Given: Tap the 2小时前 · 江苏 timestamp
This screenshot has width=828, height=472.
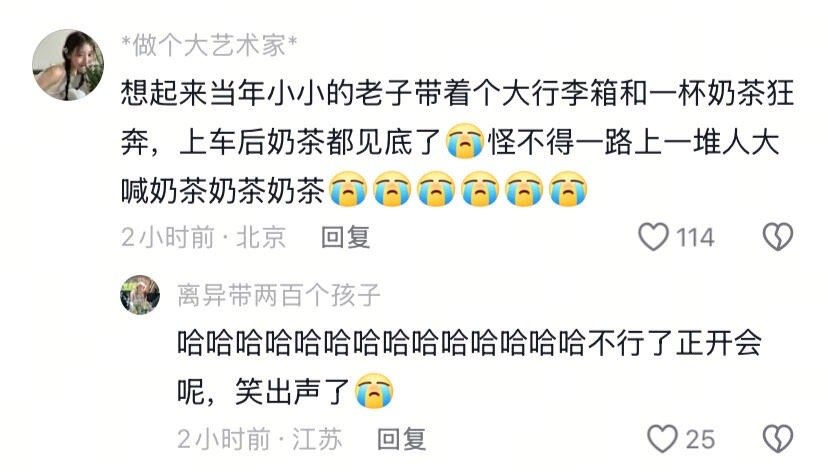Looking at the screenshot, I should (x=260, y=439).
